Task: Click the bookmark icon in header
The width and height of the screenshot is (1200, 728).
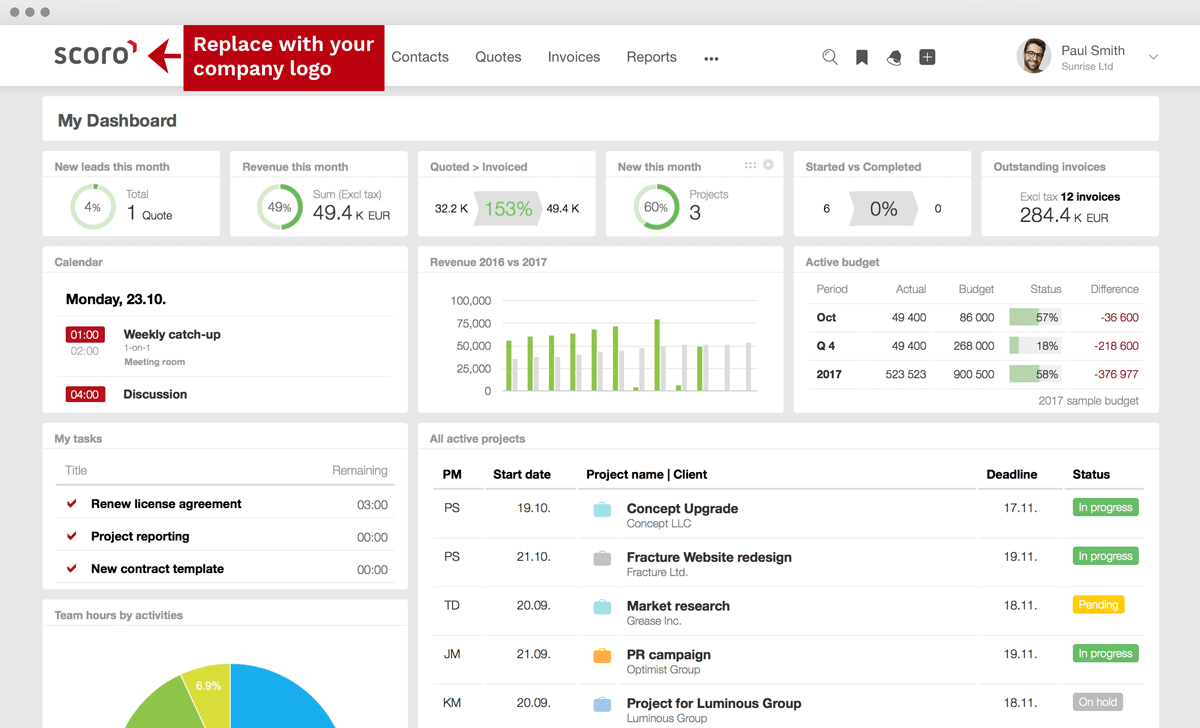Action: [861, 57]
